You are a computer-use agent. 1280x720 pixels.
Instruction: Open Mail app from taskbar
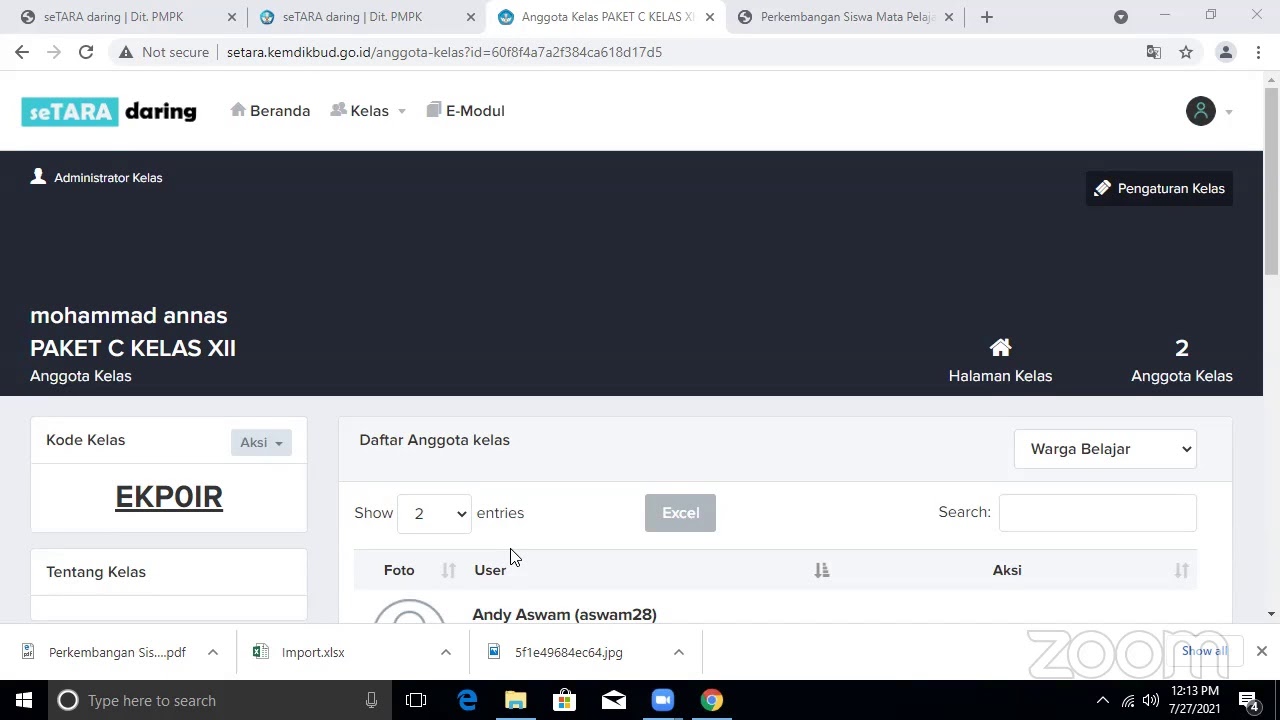coord(614,700)
